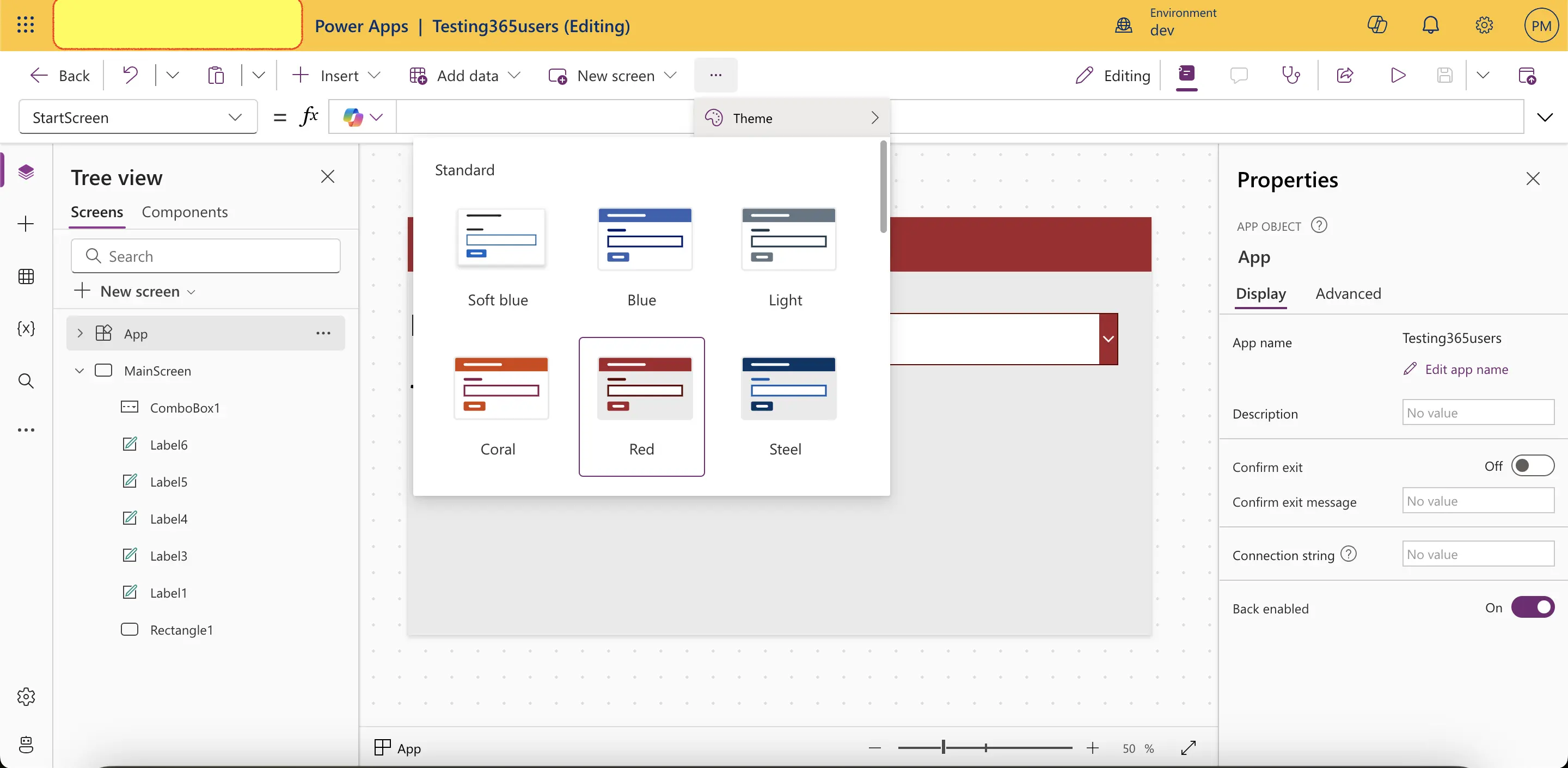Switch to Advanced tab in Properties
The image size is (1568, 768).
point(1348,293)
